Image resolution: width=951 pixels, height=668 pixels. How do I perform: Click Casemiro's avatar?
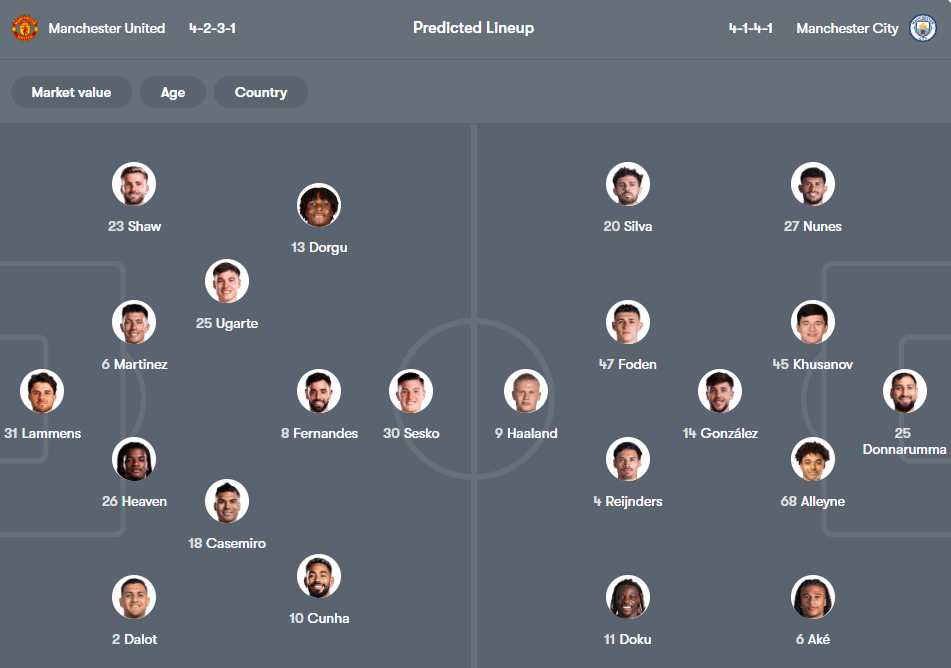pos(227,501)
